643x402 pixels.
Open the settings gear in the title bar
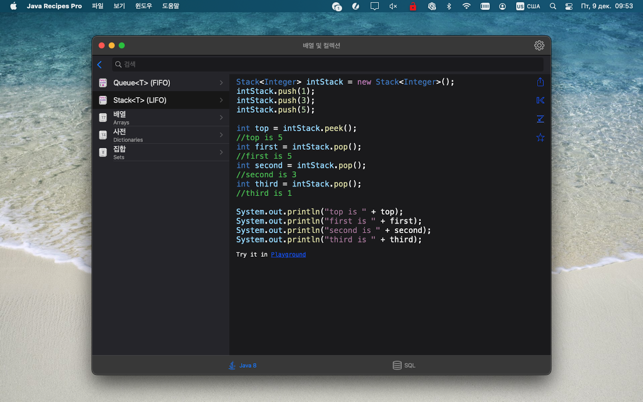pyautogui.click(x=539, y=46)
